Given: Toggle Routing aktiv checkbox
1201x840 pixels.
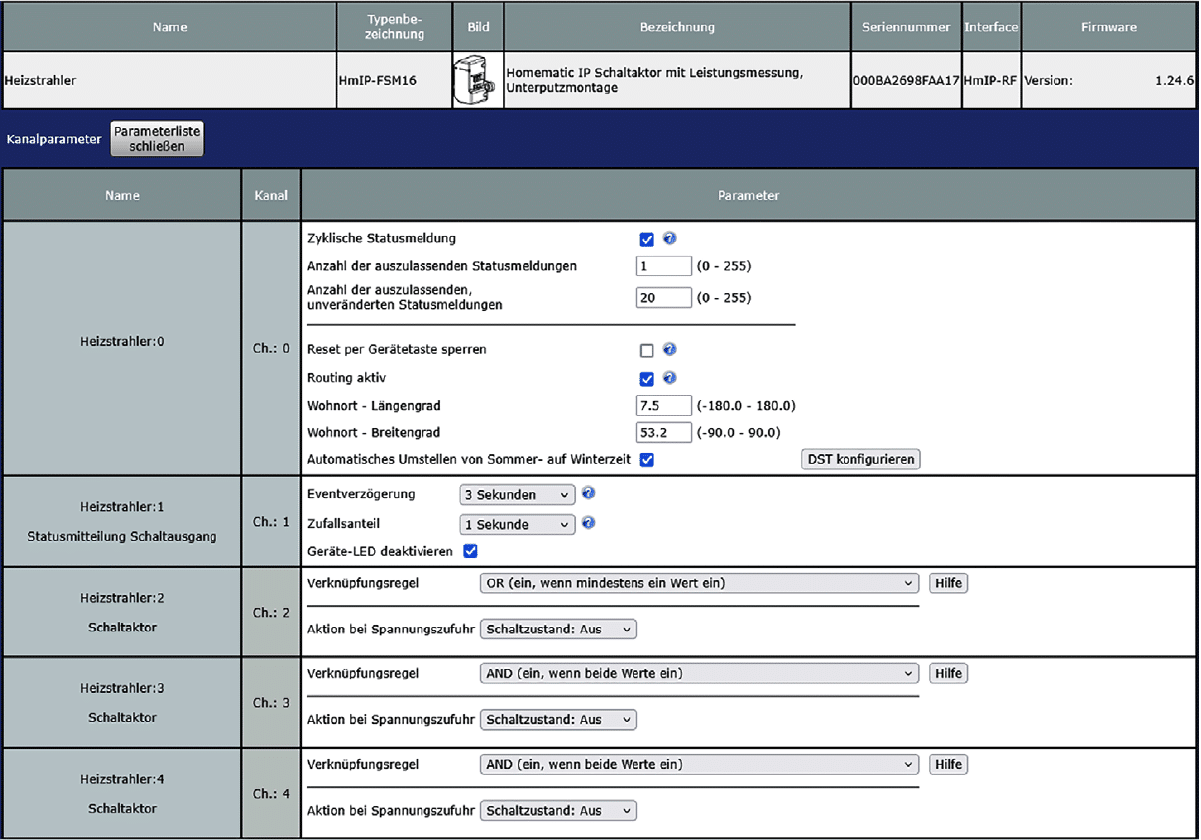Looking at the screenshot, I should tap(646, 379).
